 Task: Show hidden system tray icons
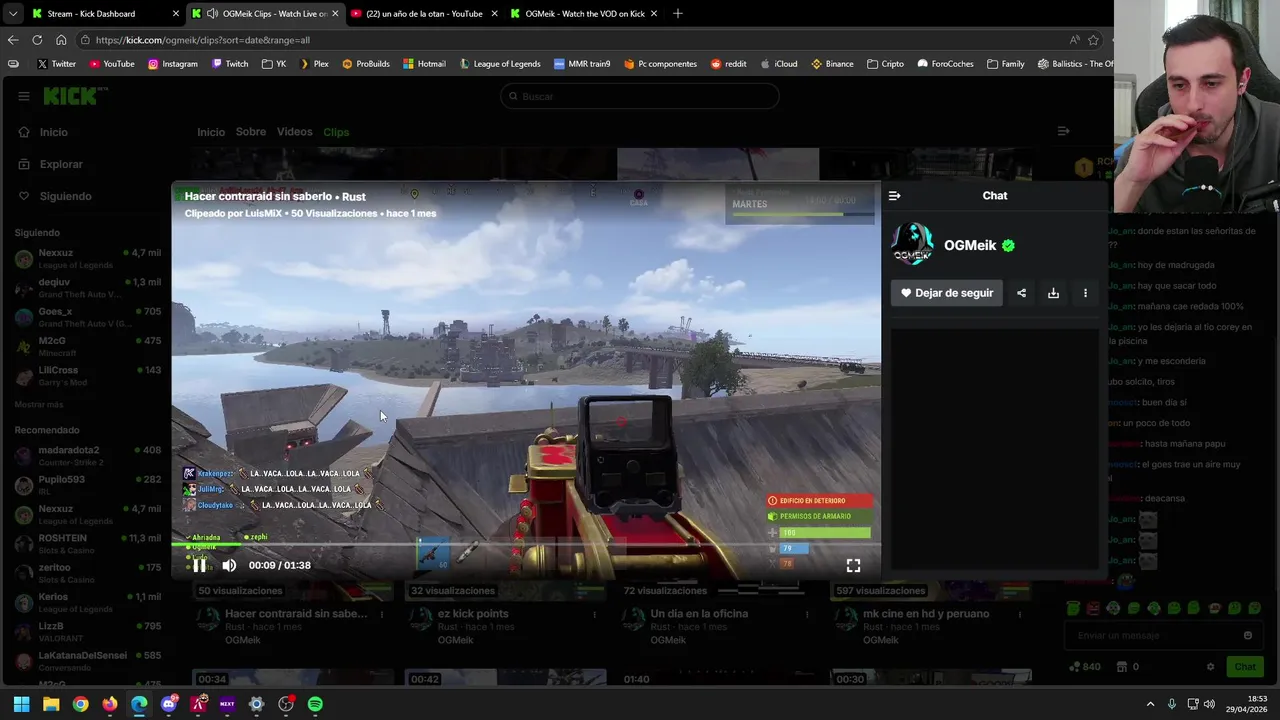click(1150, 704)
